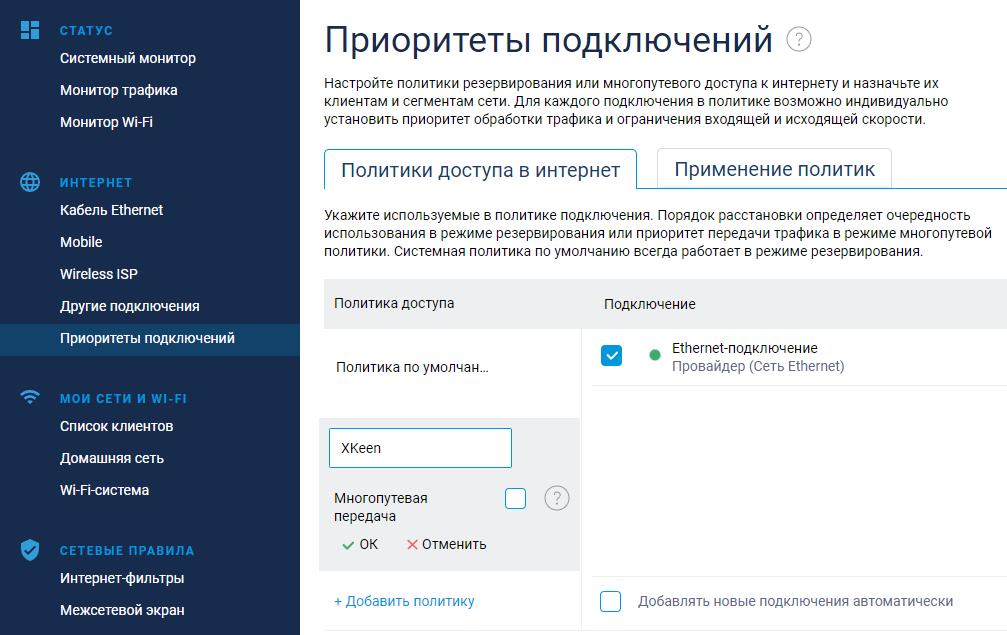Click the Wi-Fi icon beside My Networks section
The width and height of the screenshot is (1007, 635).
click(x=31, y=398)
